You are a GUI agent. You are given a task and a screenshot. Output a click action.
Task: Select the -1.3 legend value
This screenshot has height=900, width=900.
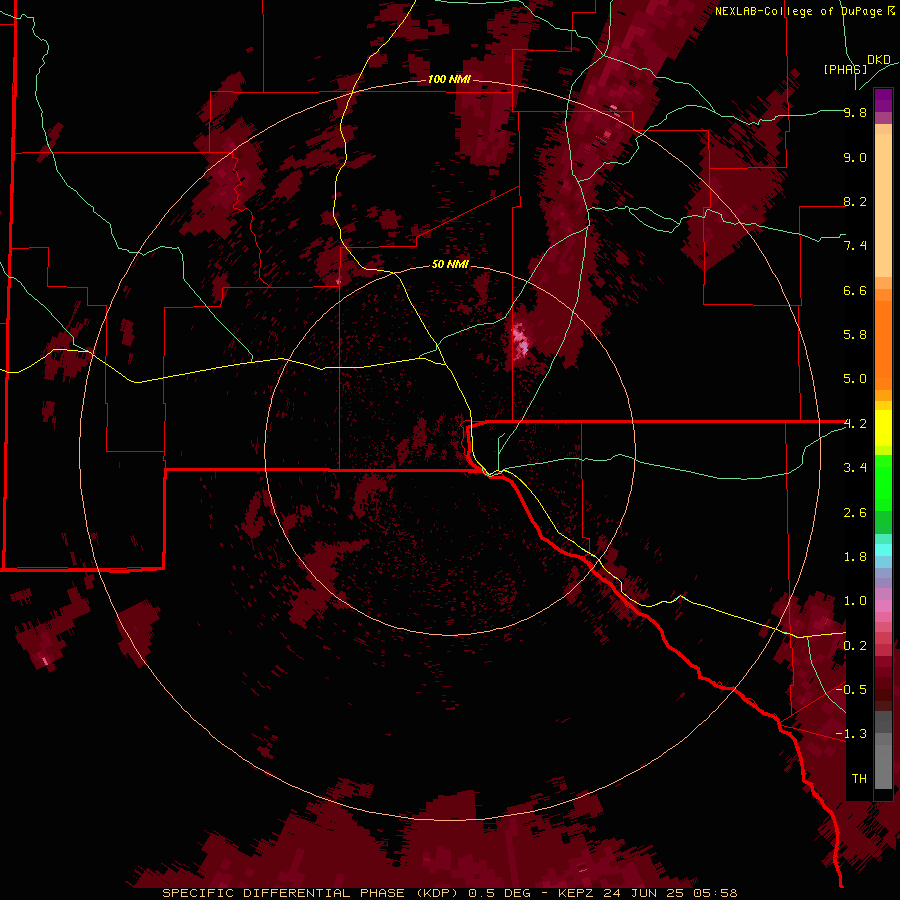click(852, 734)
